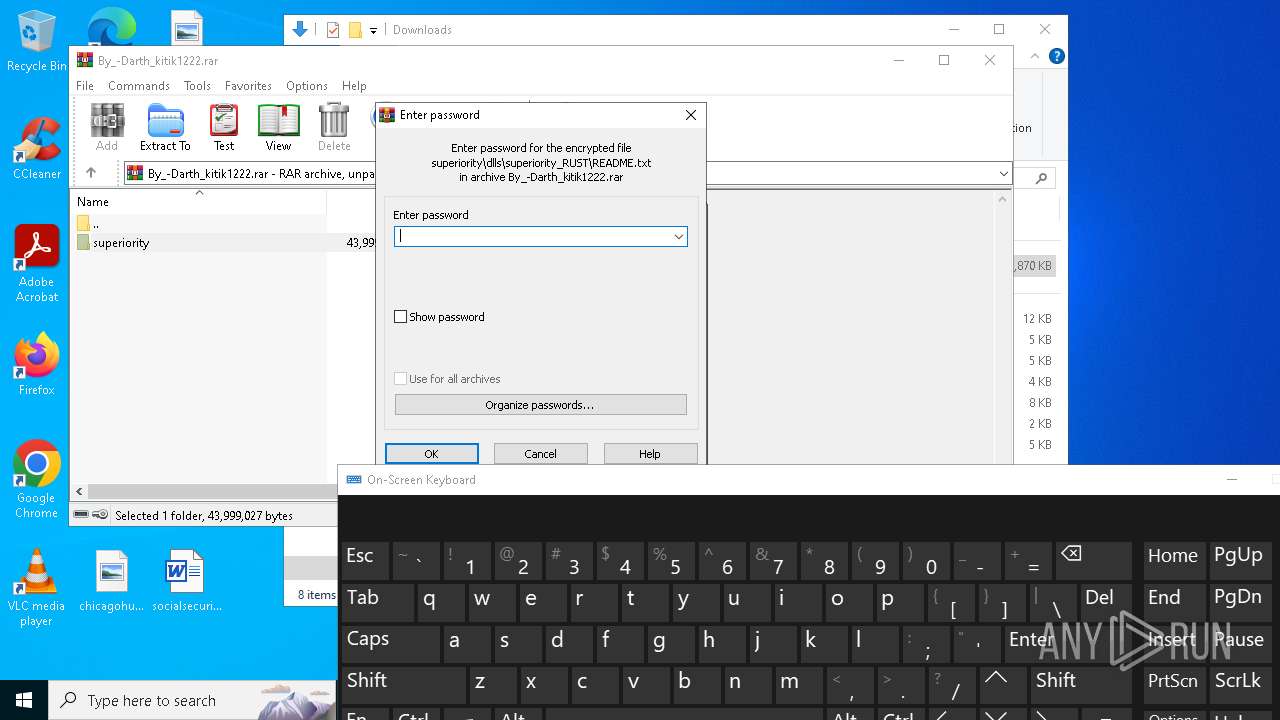Click the Add toolbar icon in WinRAR
The height and width of the screenshot is (720, 1280).
click(x=107, y=127)
